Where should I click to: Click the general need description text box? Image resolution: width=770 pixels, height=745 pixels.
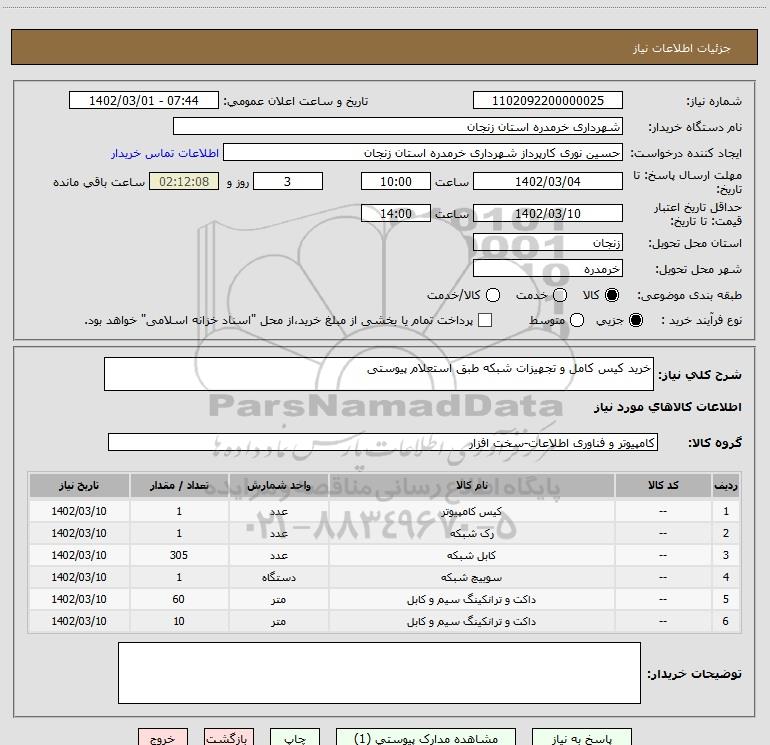(x=379, y=374)
